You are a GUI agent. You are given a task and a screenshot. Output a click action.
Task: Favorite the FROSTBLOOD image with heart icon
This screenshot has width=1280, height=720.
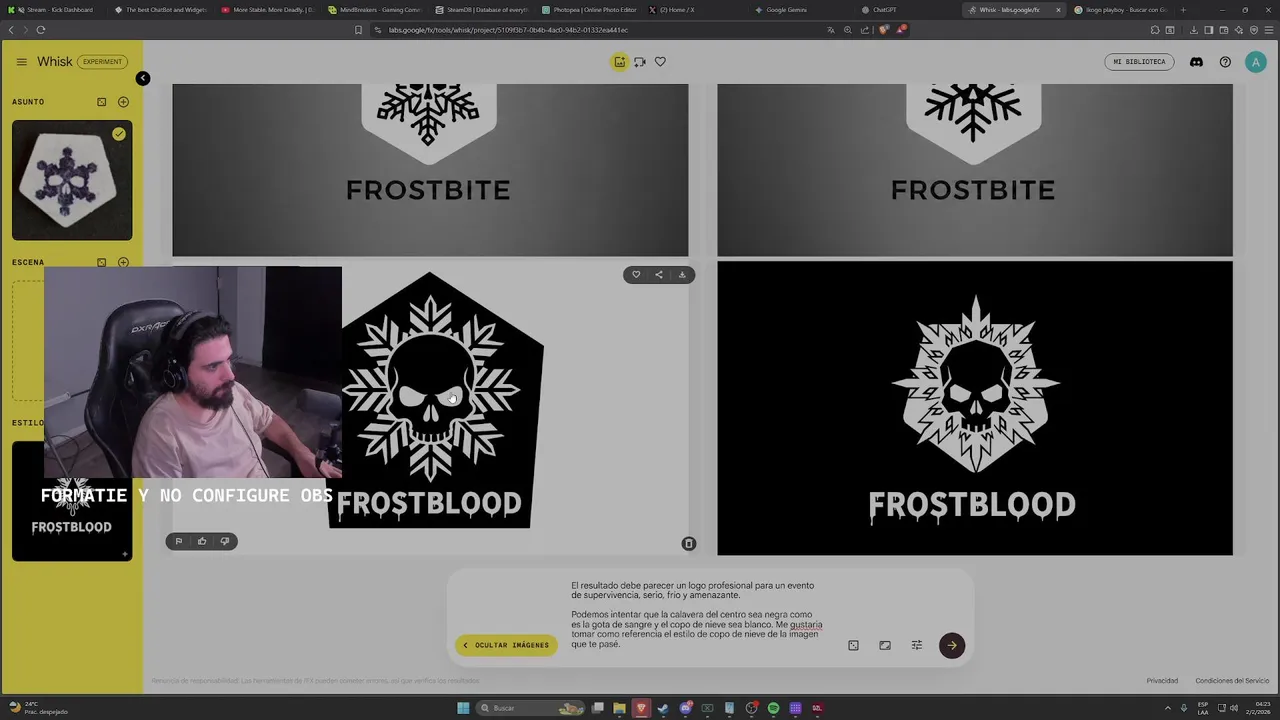pos(636,275)
